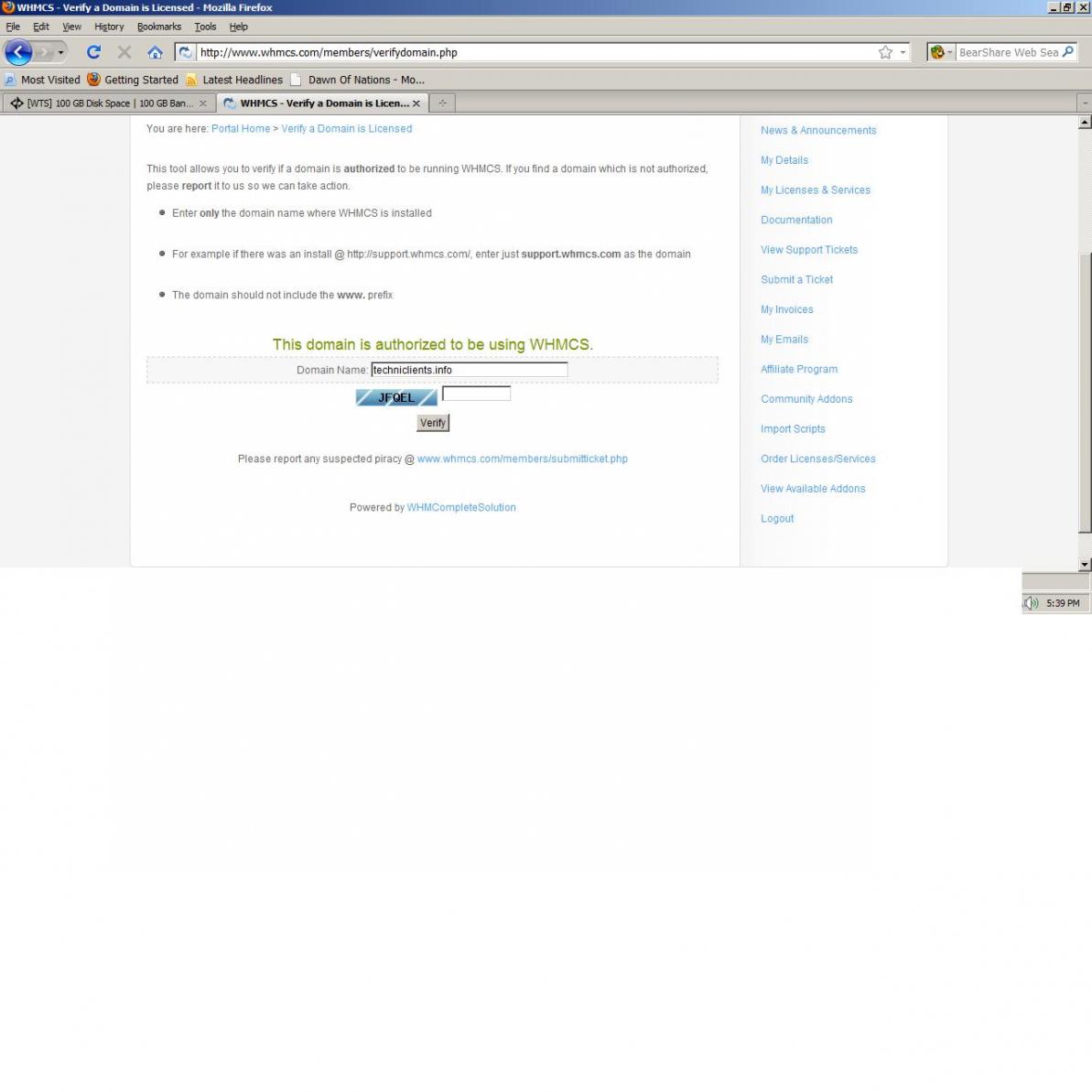Go back with the browser Back arrow
The image size is (1092, 1092).
[x=18, y=52]
